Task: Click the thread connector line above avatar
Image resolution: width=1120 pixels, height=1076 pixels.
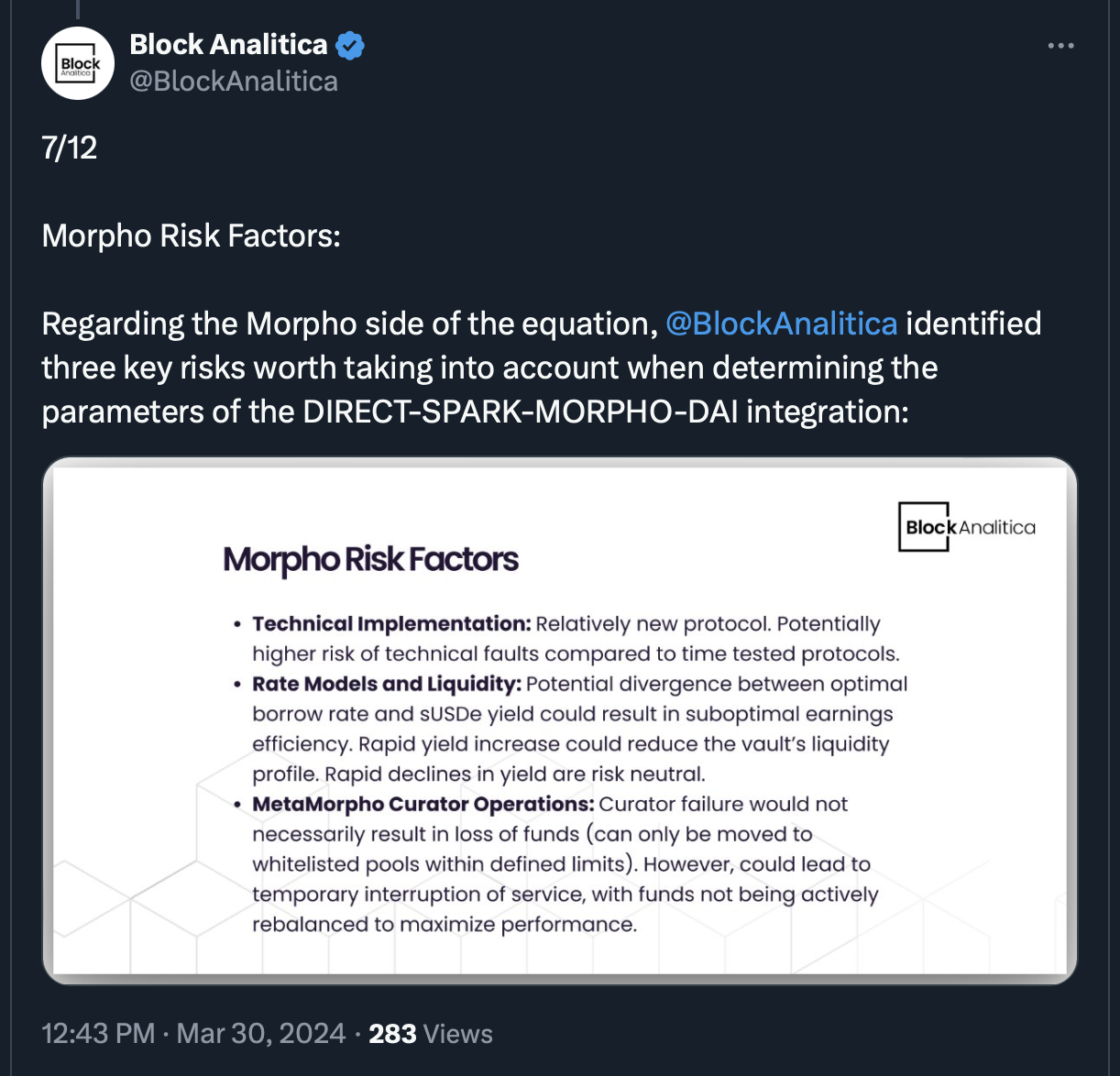Action: [x=78, y=9]
